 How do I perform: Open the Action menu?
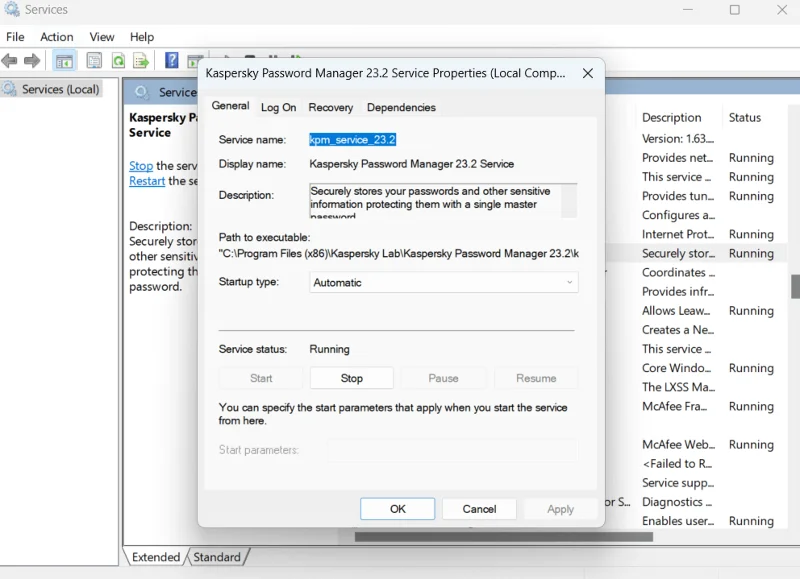coord(56,36)
